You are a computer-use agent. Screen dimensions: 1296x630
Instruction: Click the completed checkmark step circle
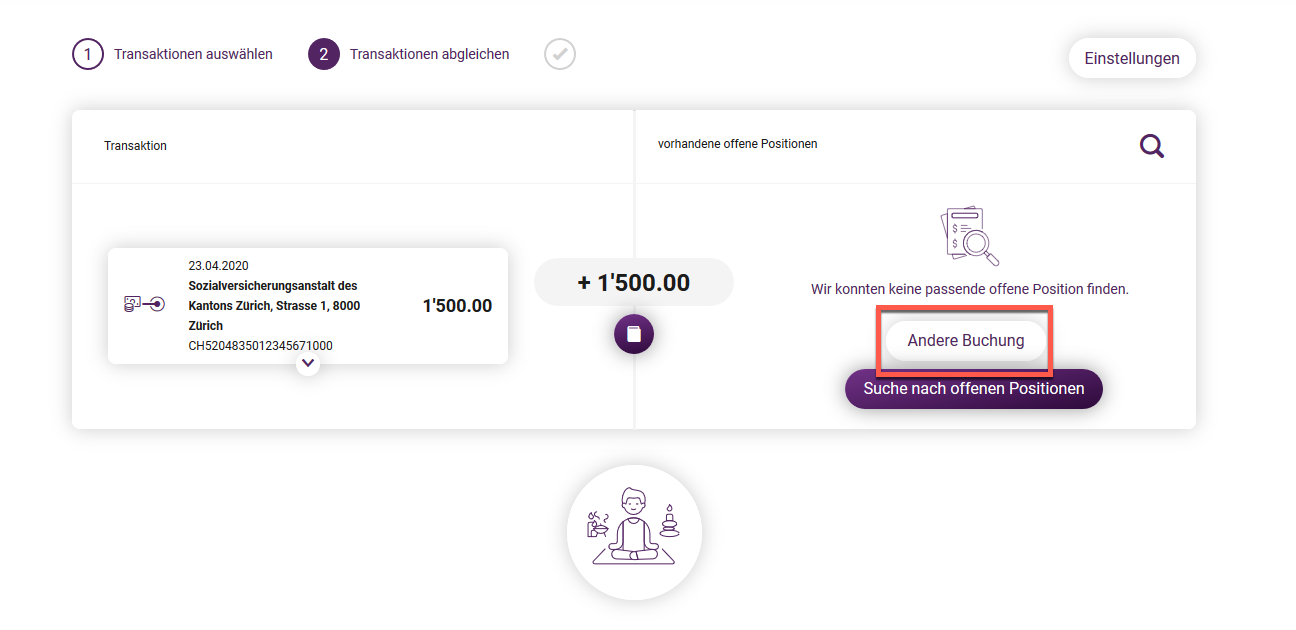[560, 54]
